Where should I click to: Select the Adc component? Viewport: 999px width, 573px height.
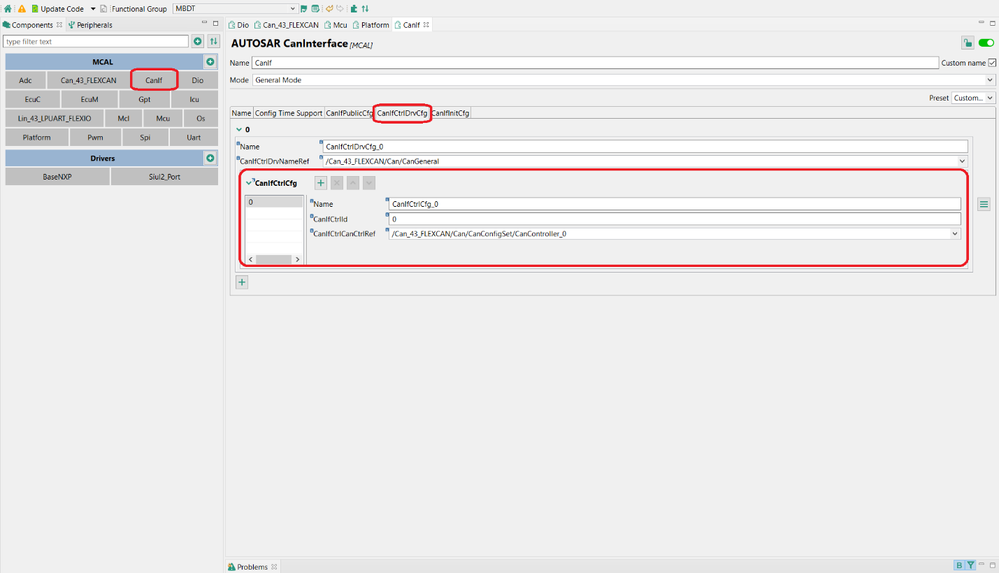[25, 80]
